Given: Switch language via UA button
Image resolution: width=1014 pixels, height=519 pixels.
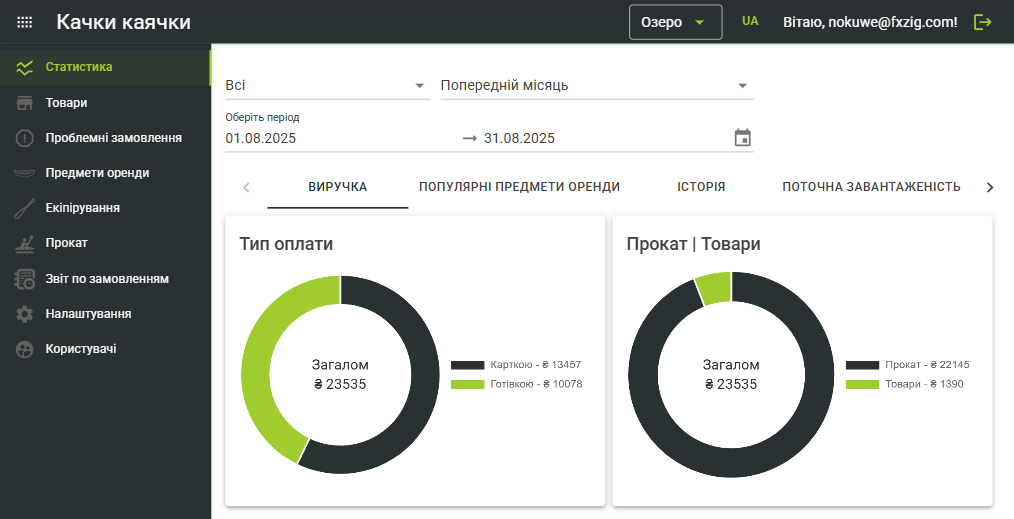Looking at the screenshot, I should click(750, 21).
